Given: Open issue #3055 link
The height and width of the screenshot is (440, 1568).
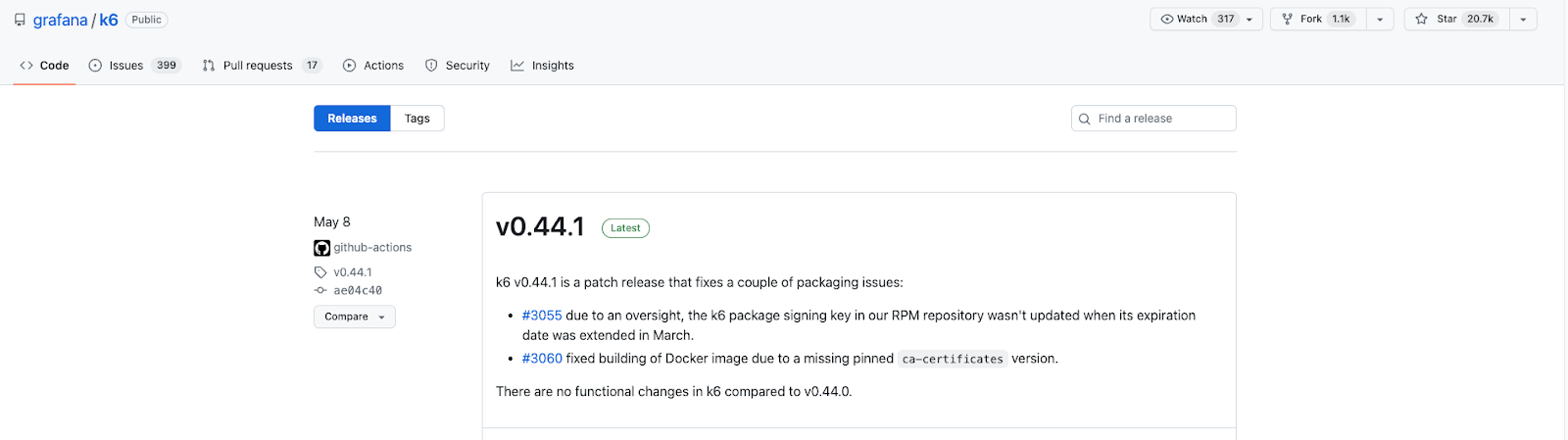Looking at the screenshot, I should pyautogui.click(x=542, y=316).
